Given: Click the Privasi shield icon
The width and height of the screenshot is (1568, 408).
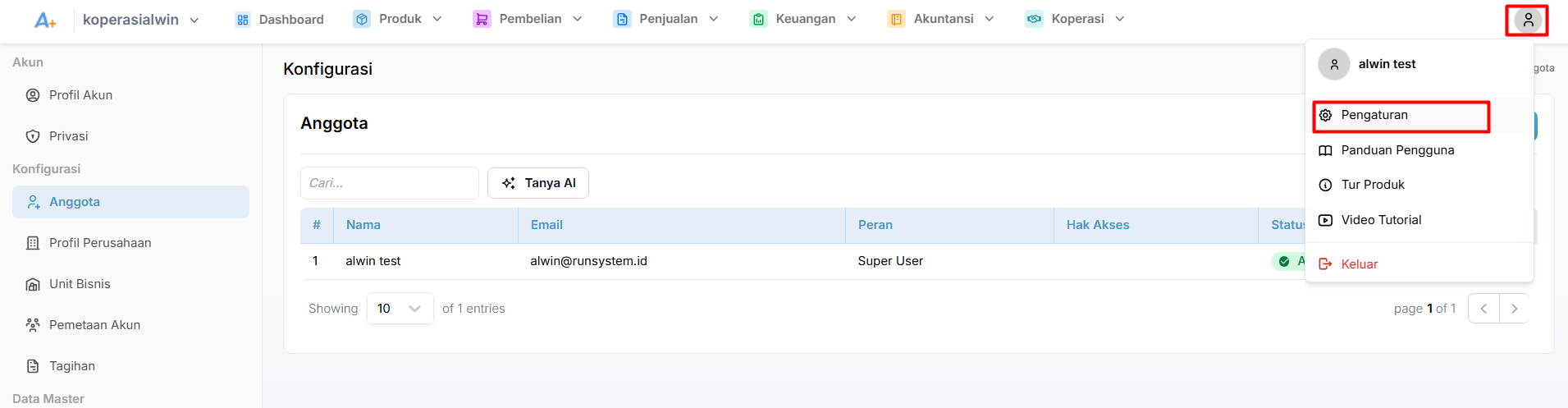Looking at the screenshot, I should [33, 136].
